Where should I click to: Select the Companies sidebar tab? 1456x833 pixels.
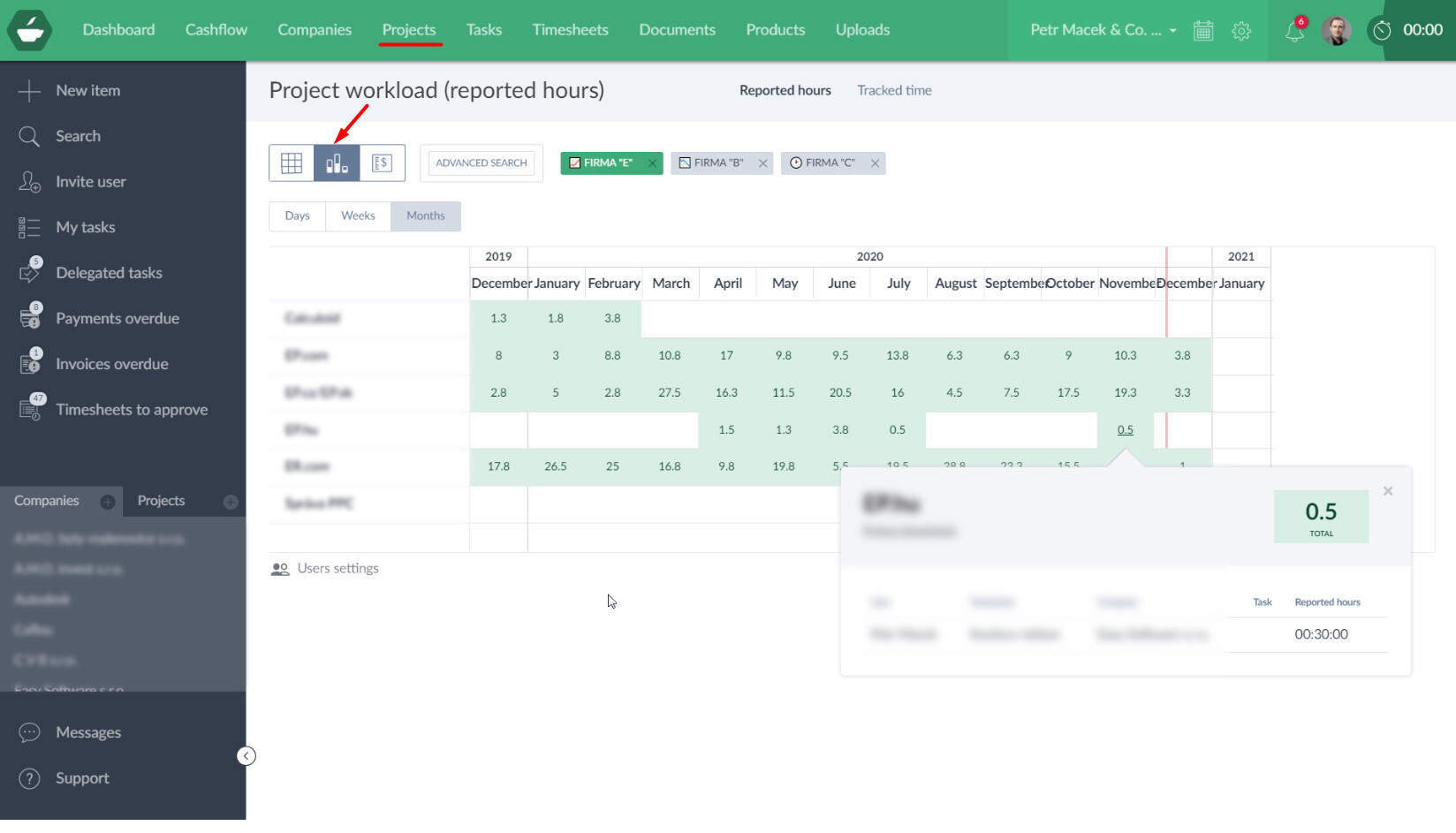pos(47,502)
